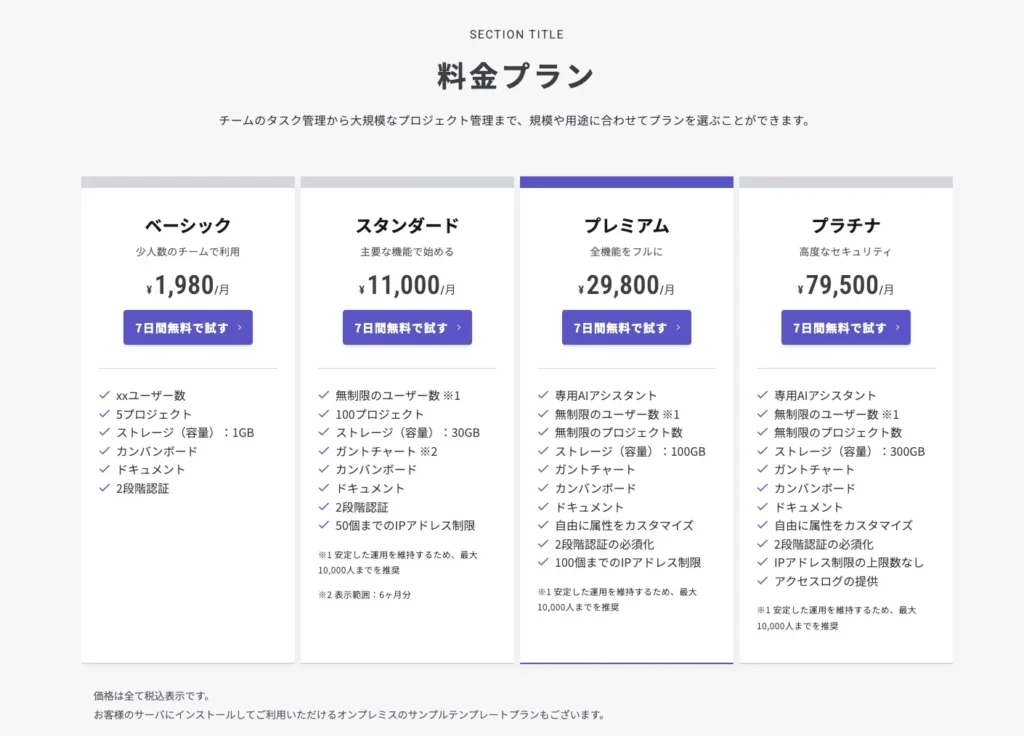Click subtitle 全機能をフルに

click(x=627, y=251)
